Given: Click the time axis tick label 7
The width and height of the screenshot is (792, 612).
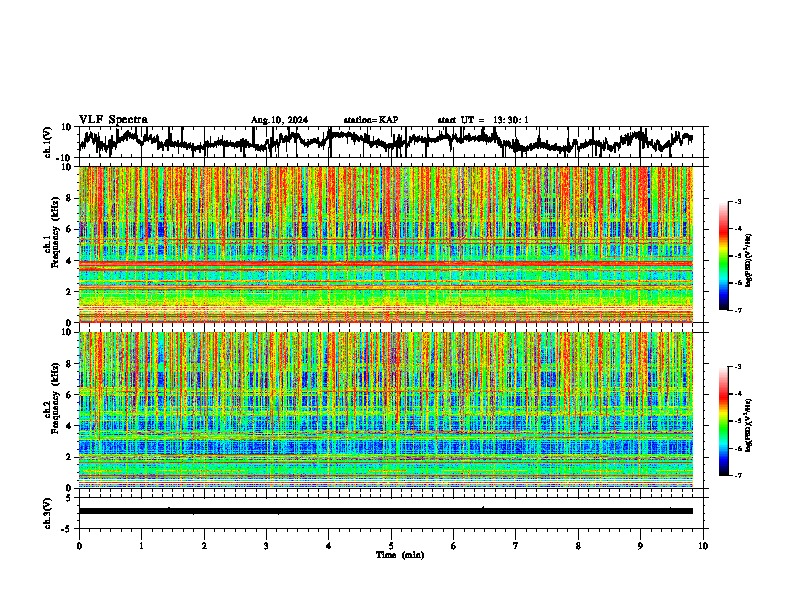Looking at the screenshot, I should 516,546.
